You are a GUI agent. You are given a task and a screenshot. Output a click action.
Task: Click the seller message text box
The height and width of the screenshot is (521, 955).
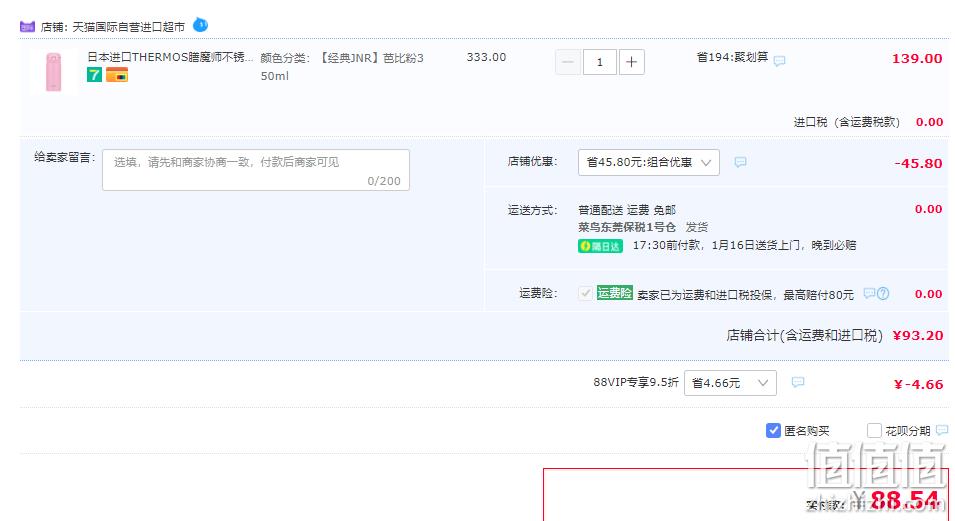coord(256,170)
